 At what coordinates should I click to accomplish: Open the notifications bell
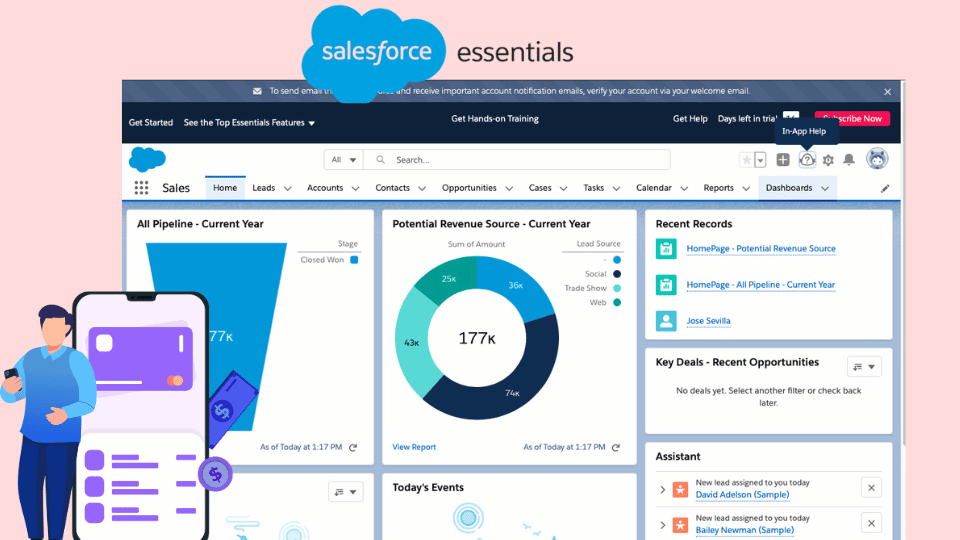pyautogui.click(x=849, y=160)
